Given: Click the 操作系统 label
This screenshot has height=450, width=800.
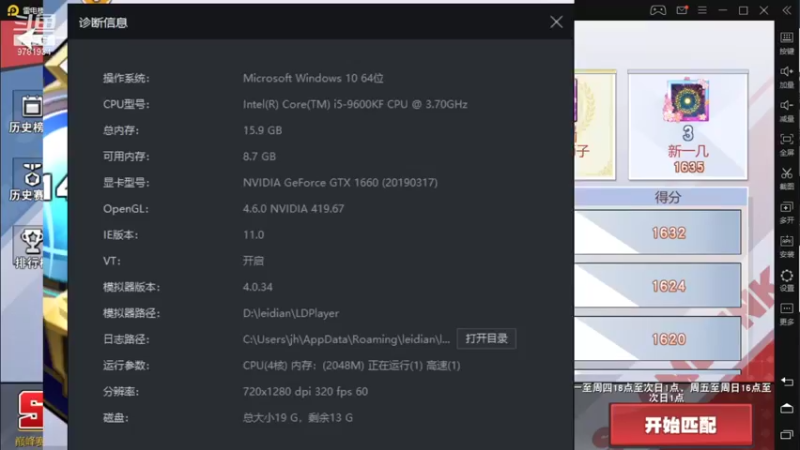Looking at the screenshot, I should 126,79.
